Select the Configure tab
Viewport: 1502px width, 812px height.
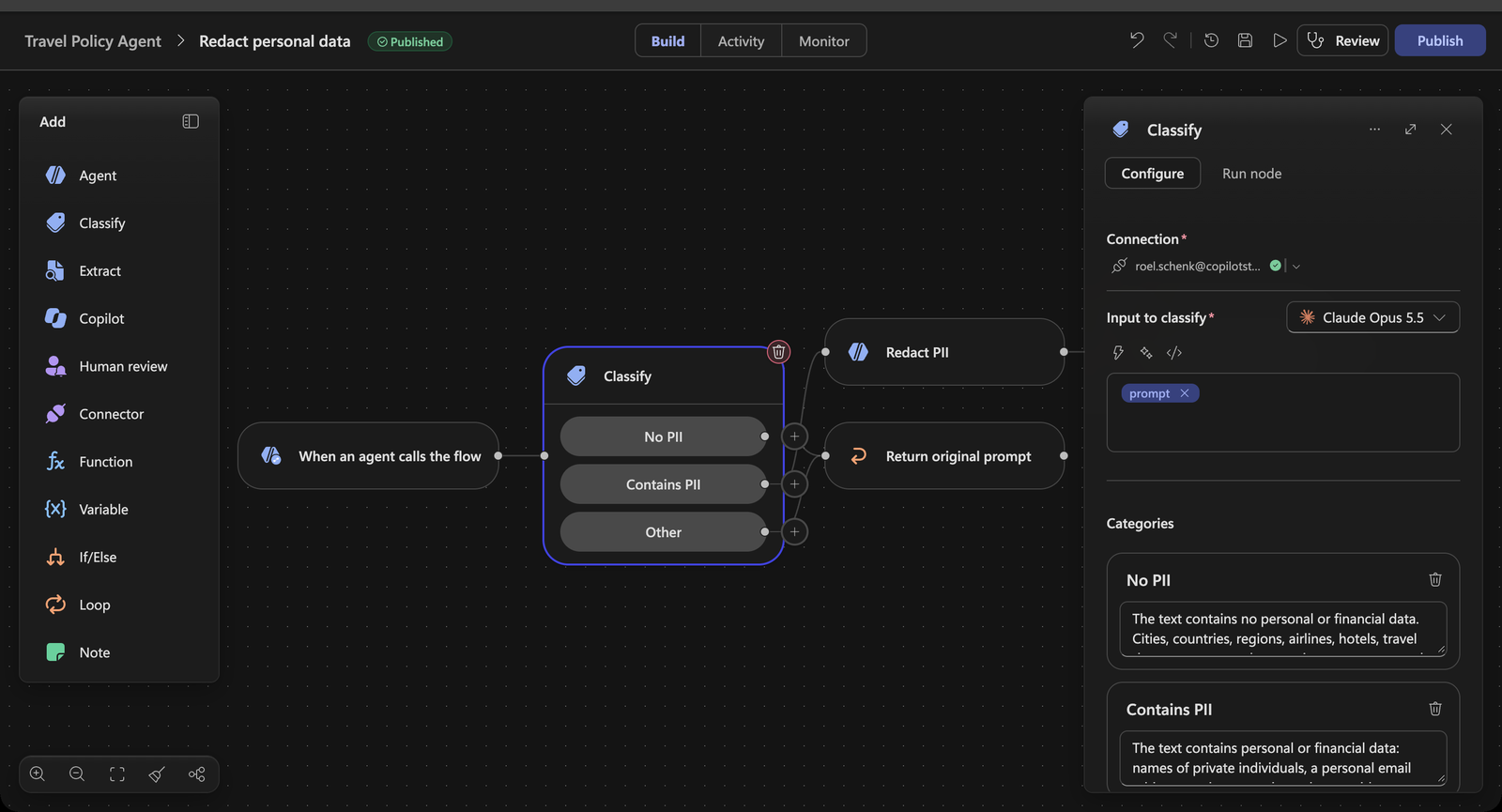pyautogui.click(x=1152, y=174)
